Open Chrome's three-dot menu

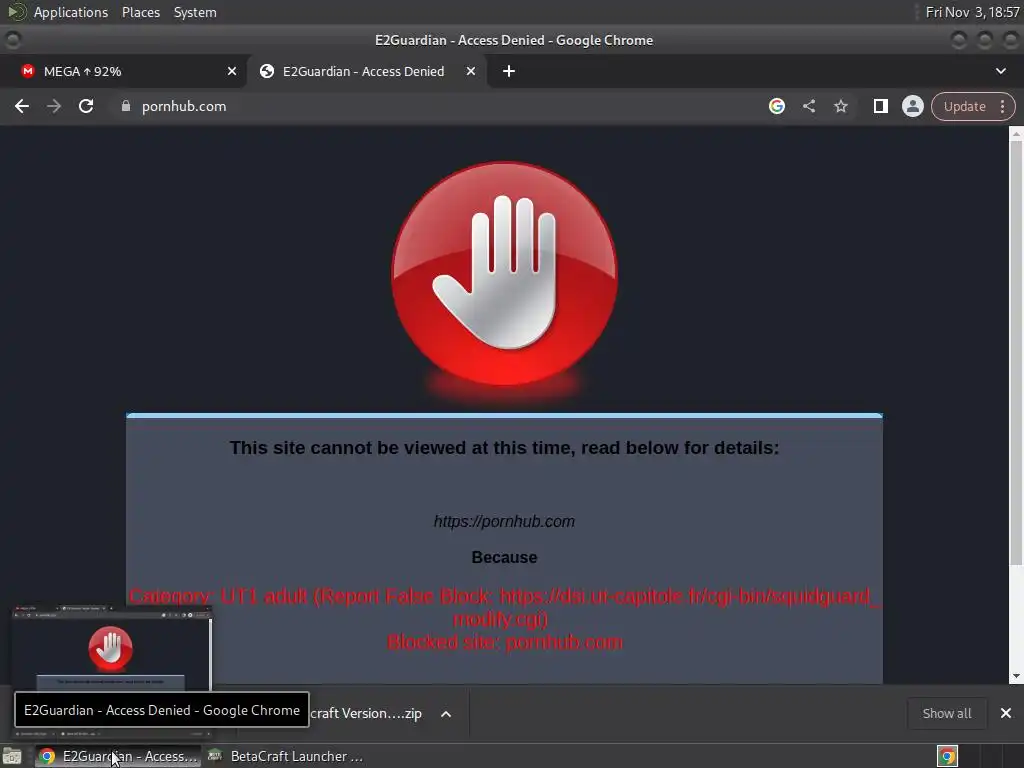[x=1002, y=106]
